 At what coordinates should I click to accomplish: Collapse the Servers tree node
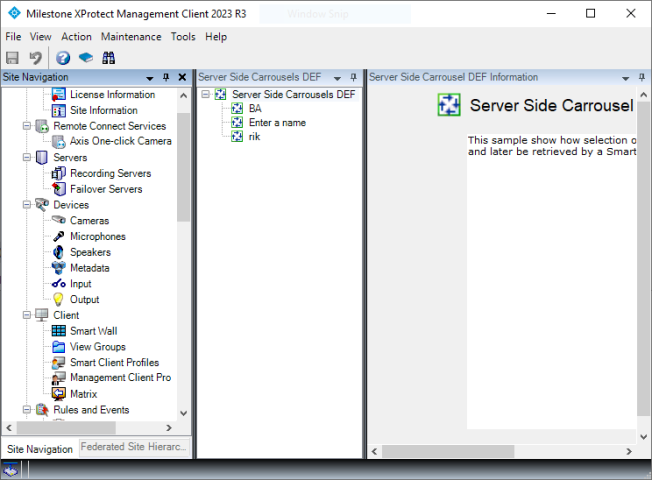point(27,158)
